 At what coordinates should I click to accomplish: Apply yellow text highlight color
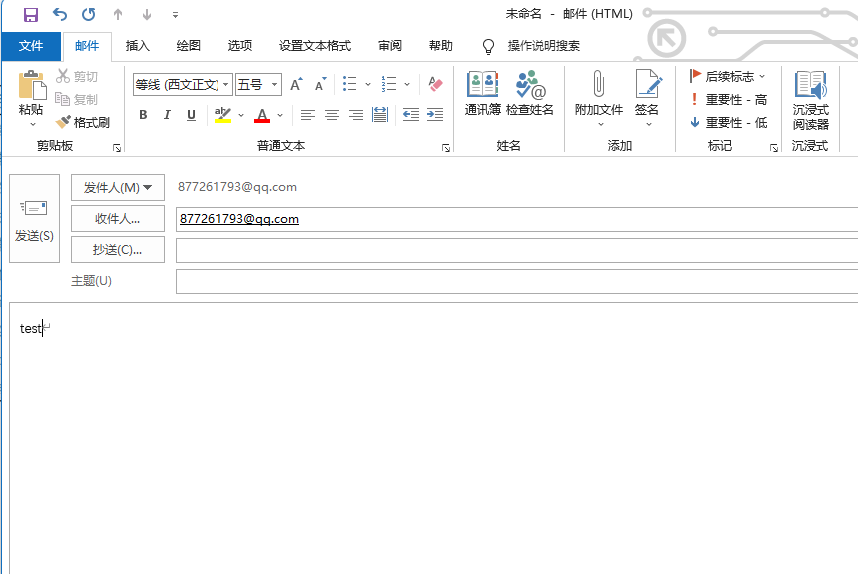[223, 115]
